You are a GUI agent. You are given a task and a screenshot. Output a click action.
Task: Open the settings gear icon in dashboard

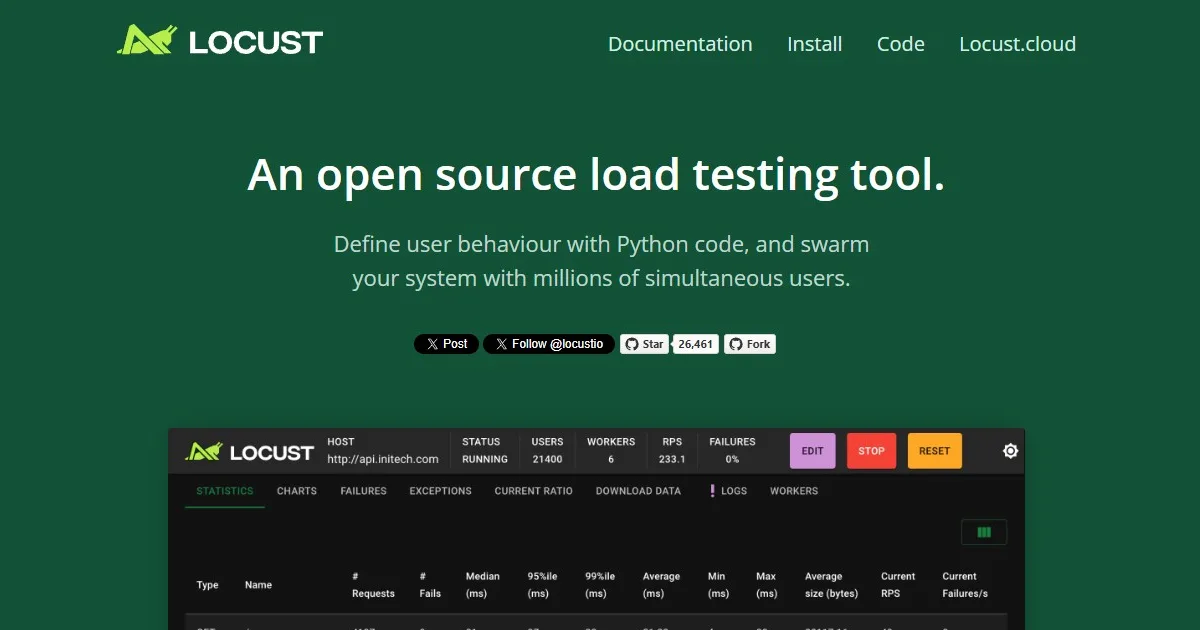[1010, 451]
